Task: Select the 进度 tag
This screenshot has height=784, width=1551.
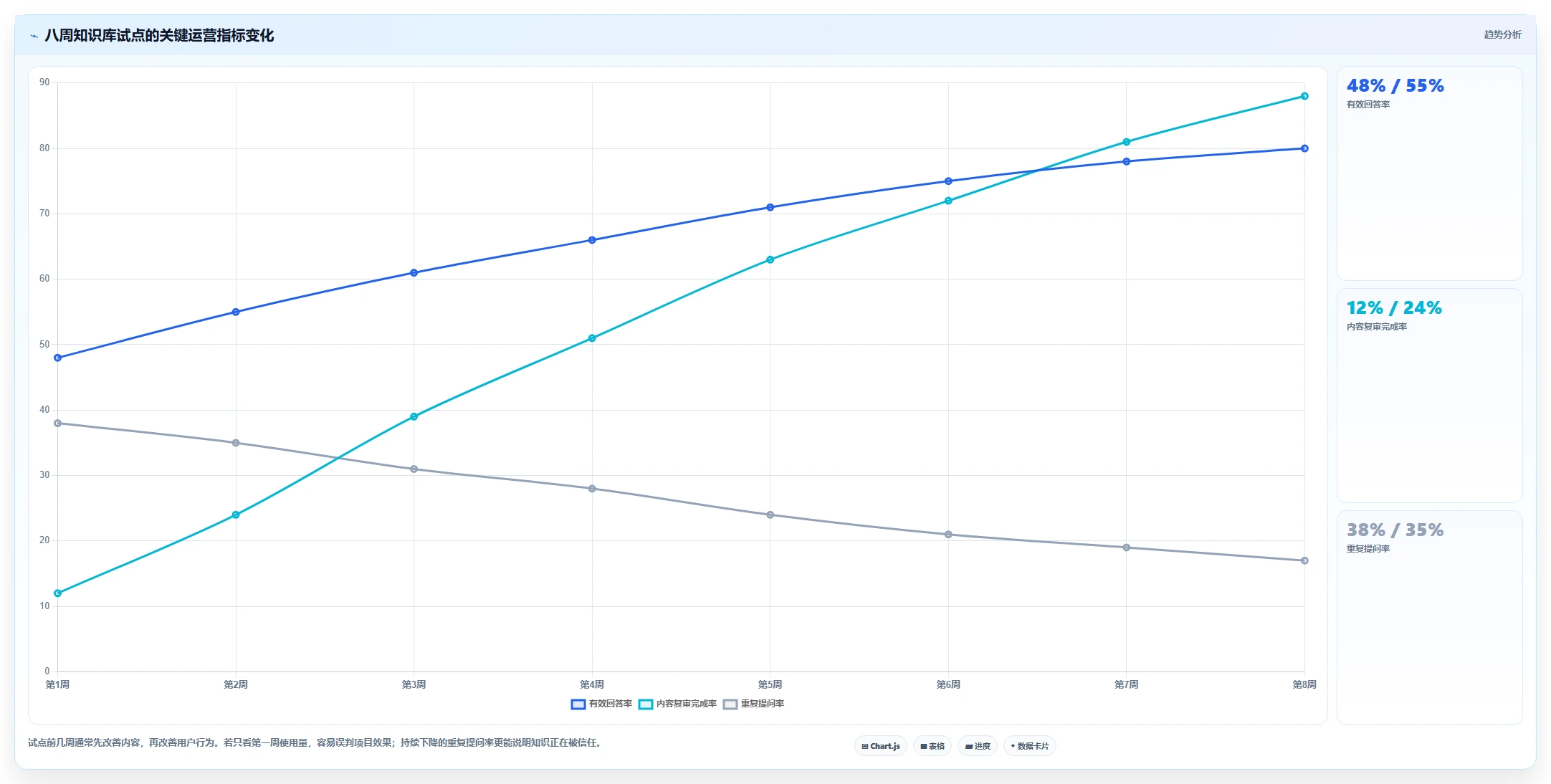Action: click(x=978, y=746)
